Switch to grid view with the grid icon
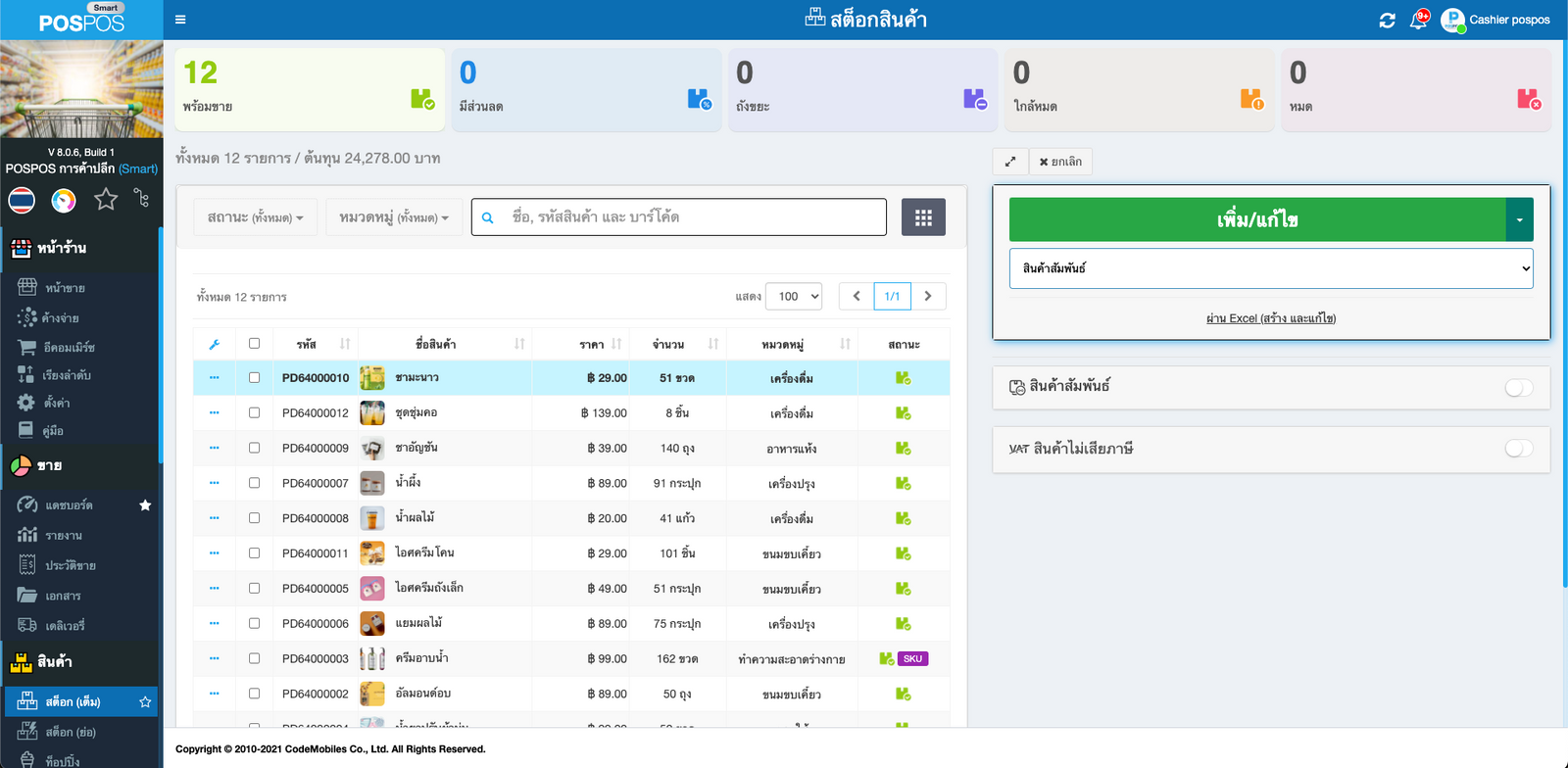Viewport: 1568px width, 768px height. [923, 217]
